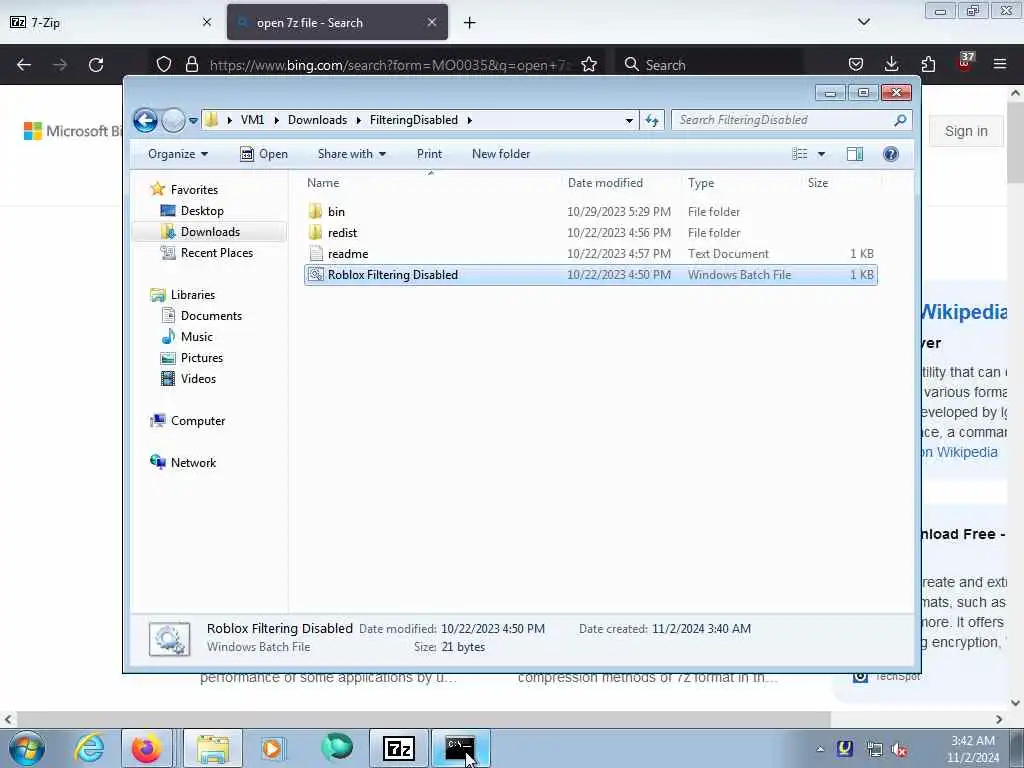This screenshot has height=768, width=1024.
Task: Click VM1 in address breadcrumb
Action: point(252,120)
